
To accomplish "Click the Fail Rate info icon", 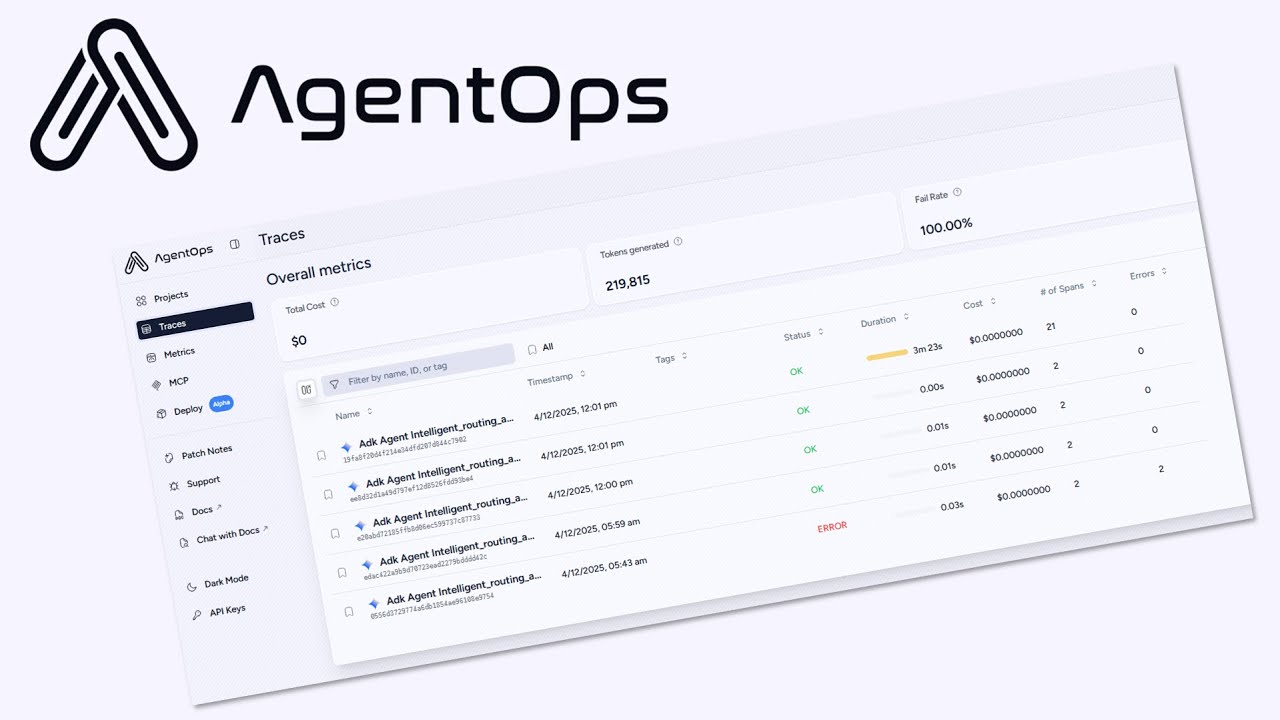I will pos(957,192).
